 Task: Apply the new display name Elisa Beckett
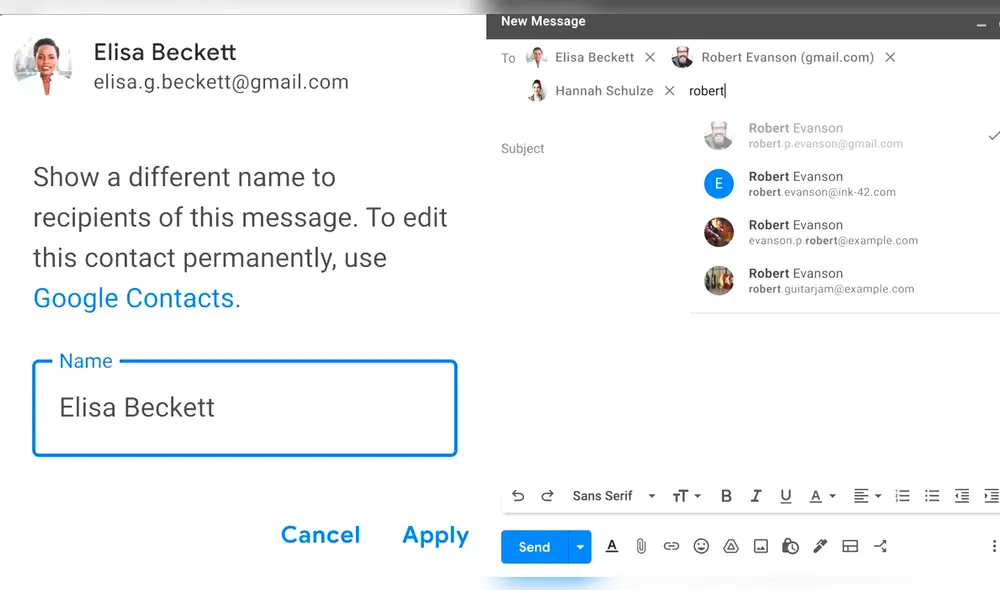point(435,535)
